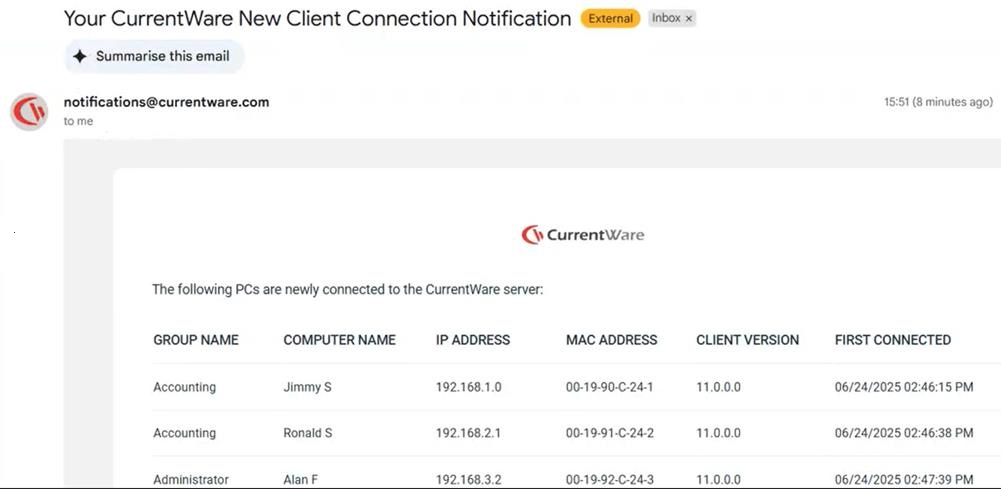Viewport: 1001px width, 489px height.
Task: Select the Jimmy S computer name
Action: 307,387
